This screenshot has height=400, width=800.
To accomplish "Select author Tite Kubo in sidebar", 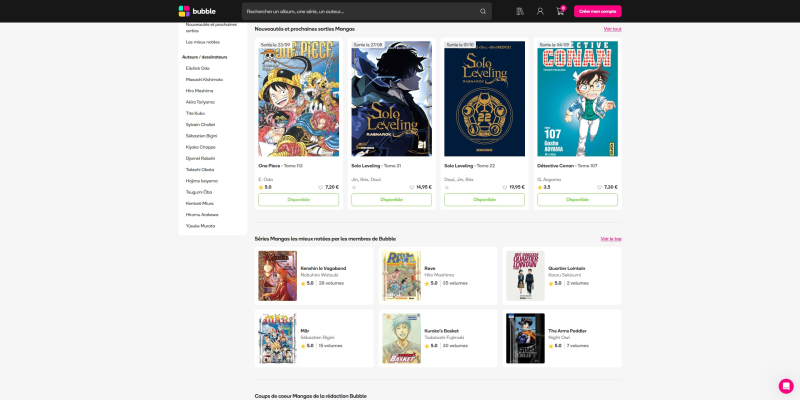I will click(x=195, y=113).
